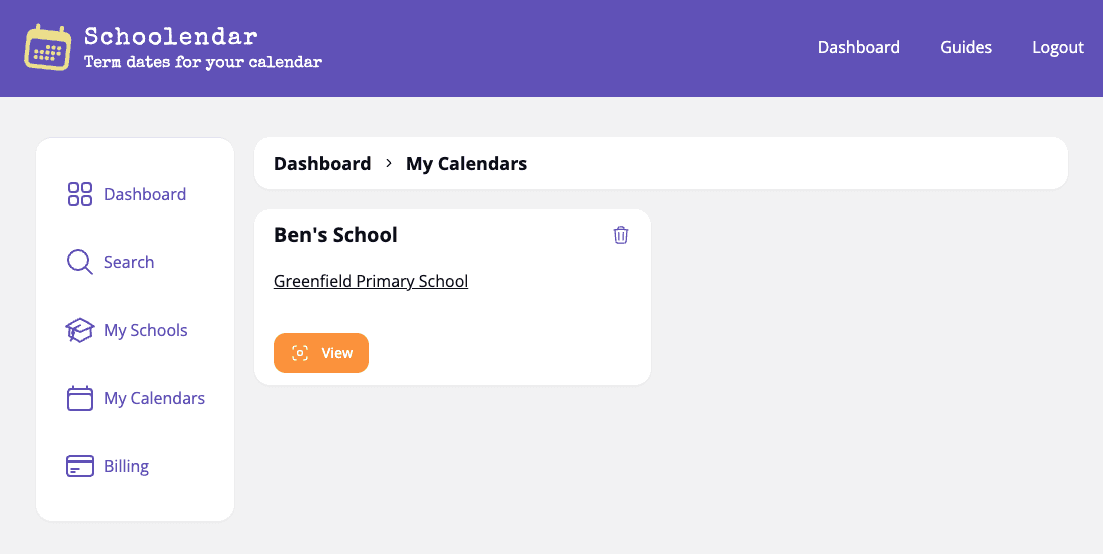Click the Schoolendar calendar logo icon
The width and height of the screenshot is (1103, 554).
pos(48,48)
